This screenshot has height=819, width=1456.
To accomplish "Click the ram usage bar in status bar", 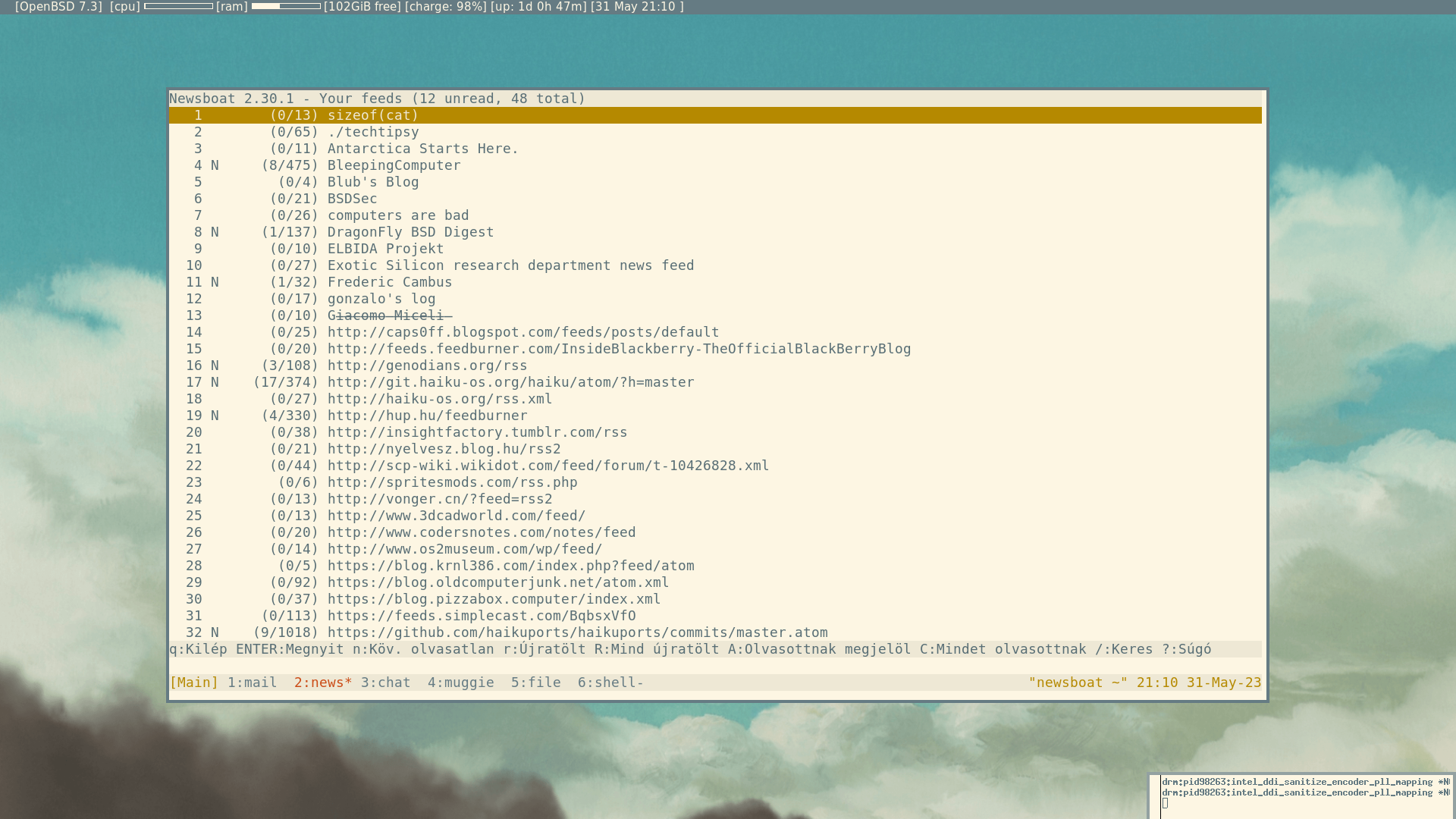I will (286, 7).
